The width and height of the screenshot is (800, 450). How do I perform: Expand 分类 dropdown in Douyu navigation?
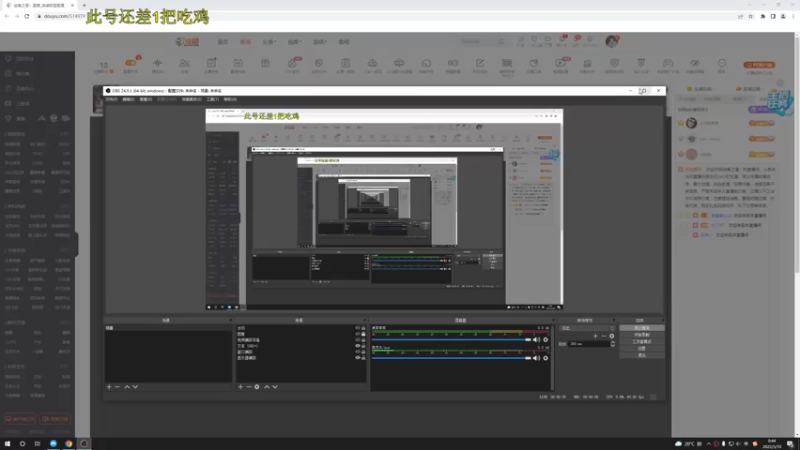point(269,42)
